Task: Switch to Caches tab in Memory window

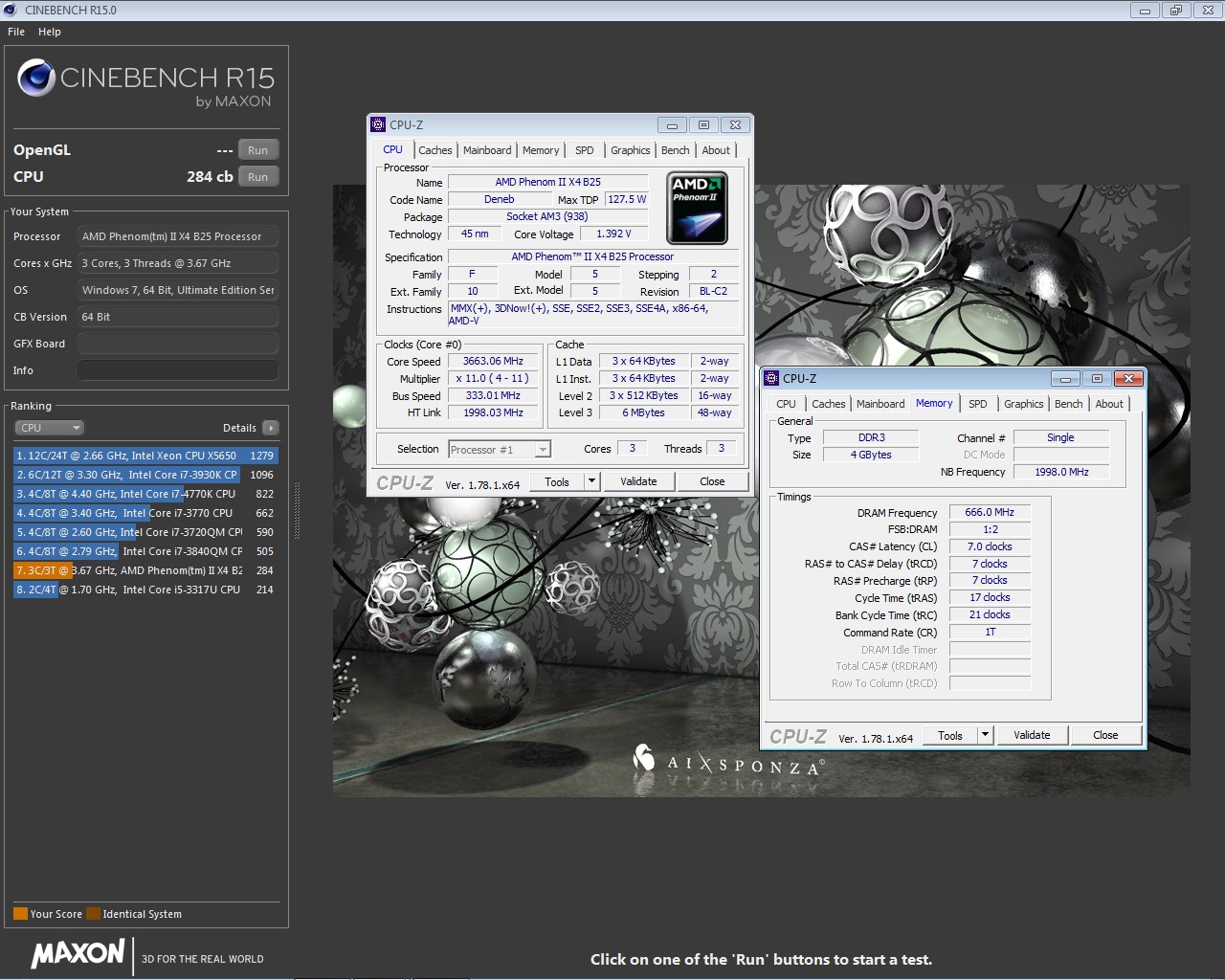Action: pyautogui.click(x=828, y=404)
